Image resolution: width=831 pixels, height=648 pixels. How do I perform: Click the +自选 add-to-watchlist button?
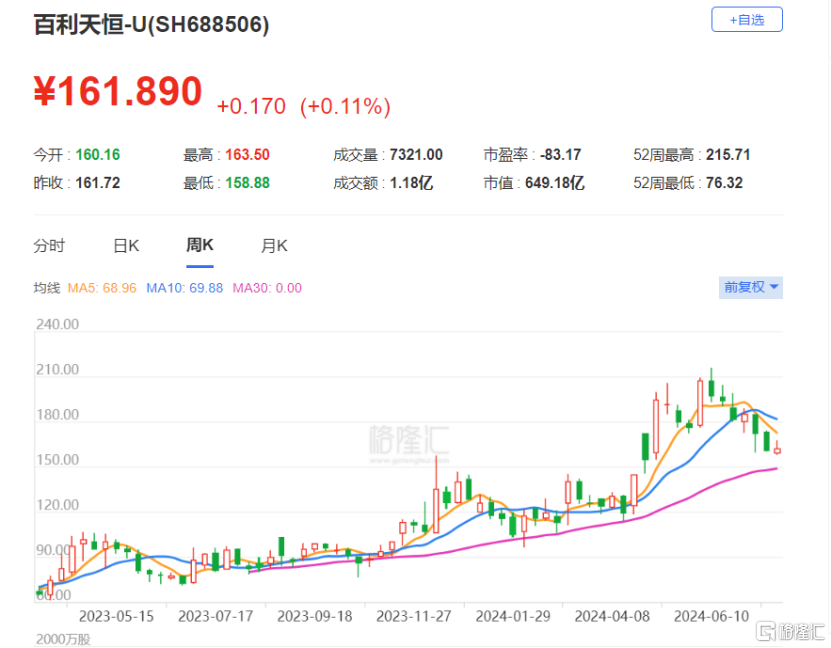click(x=746, y=20)
